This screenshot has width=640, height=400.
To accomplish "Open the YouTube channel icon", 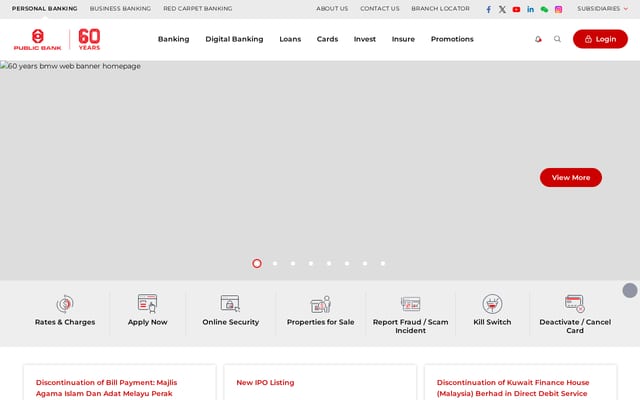I will 516,9.
